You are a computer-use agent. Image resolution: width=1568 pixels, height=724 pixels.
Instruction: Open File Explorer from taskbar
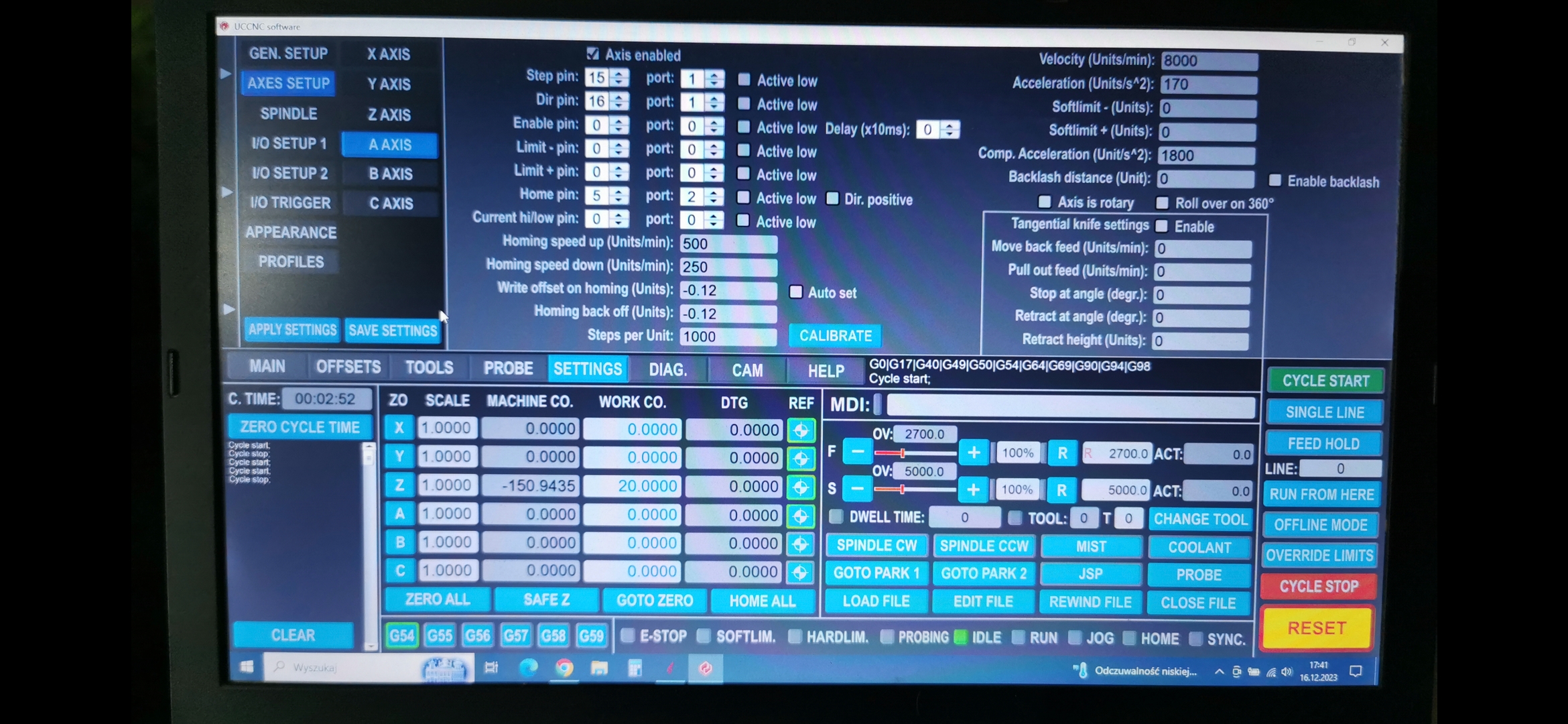coord(599,668)
